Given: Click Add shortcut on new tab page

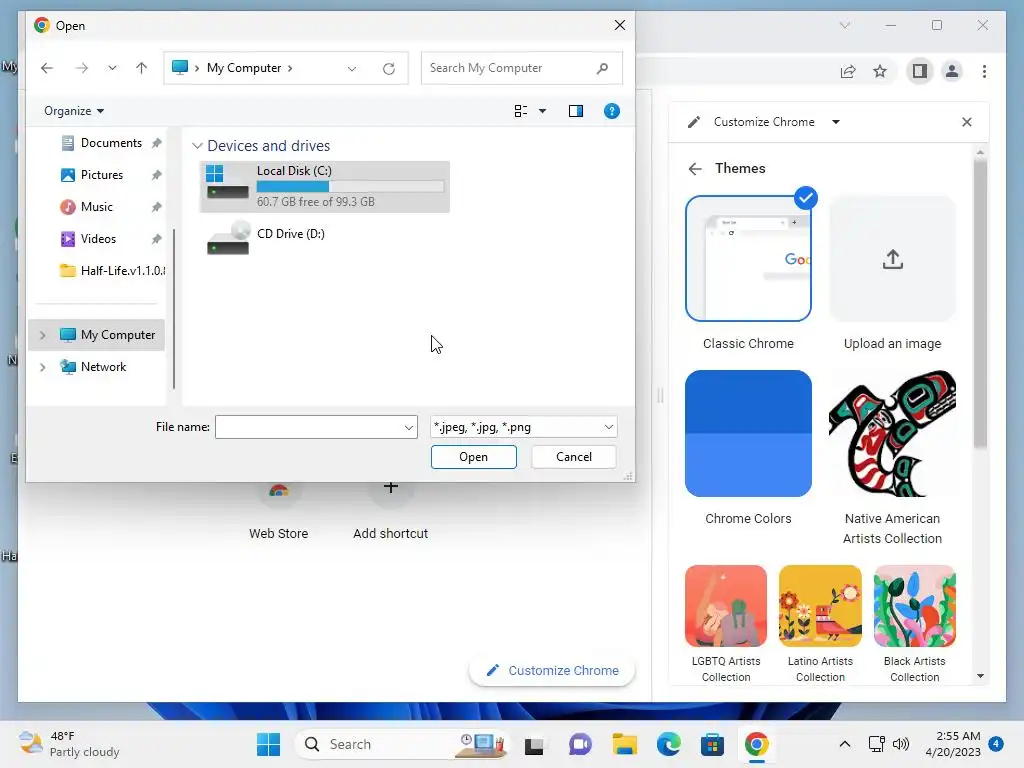Looking at the screenshot, I should click(391, 513).
